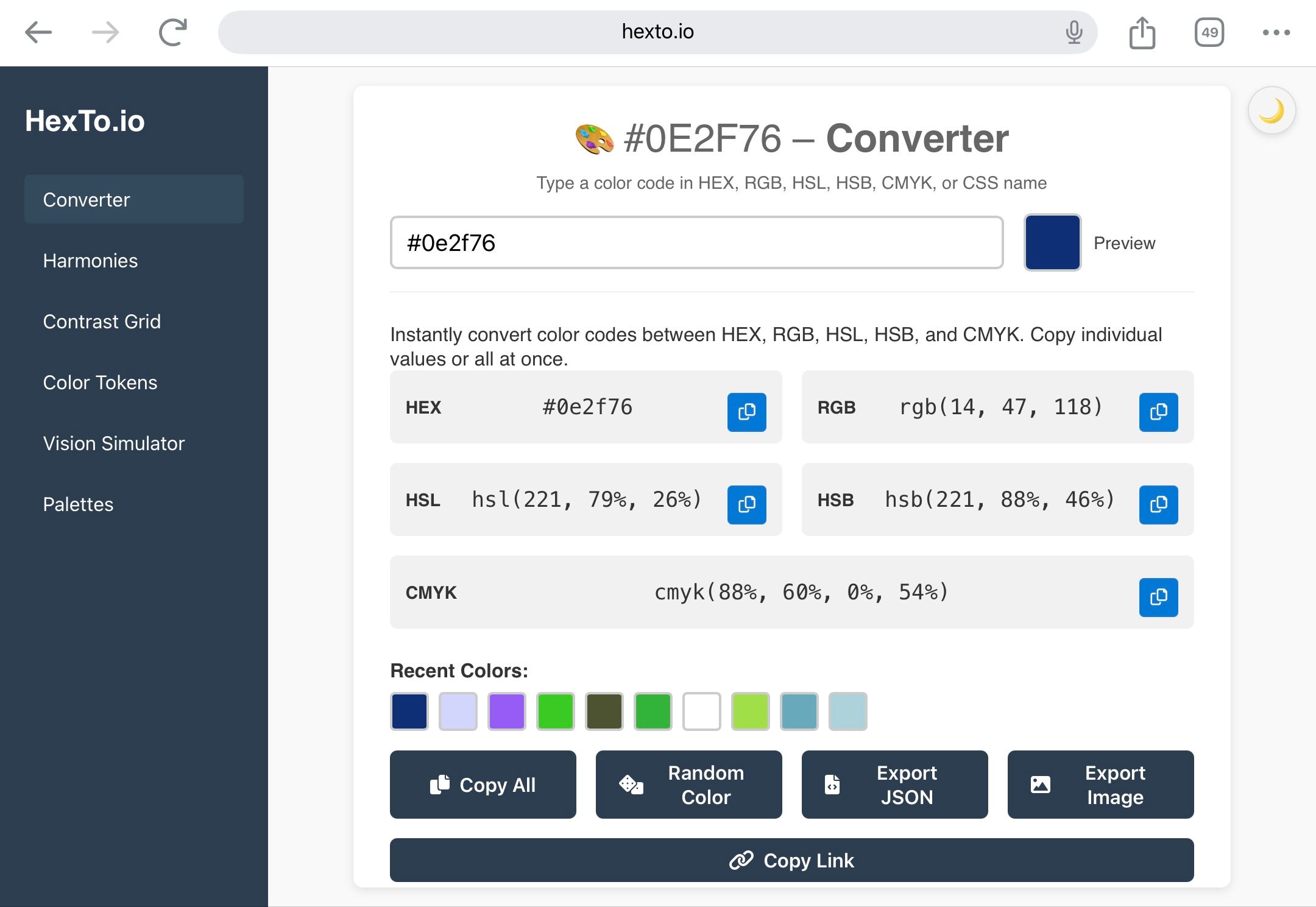This screenshot has height=907, width=1316.
Task: Copy the CMYK value with its copy icon
Action: tap(1158, 598)
